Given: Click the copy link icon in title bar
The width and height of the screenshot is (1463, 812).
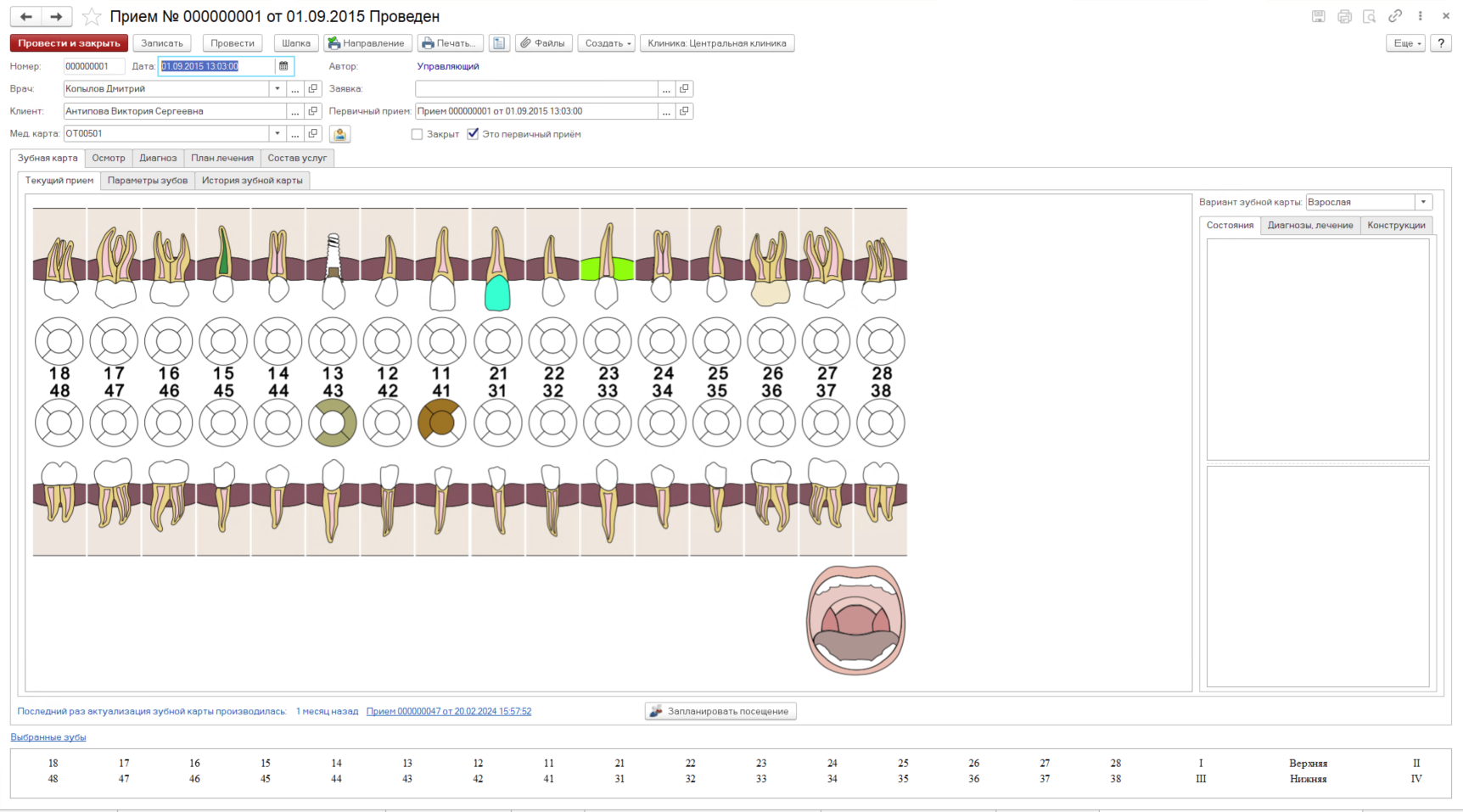Looking at the screenshot, I should point(1395,16).
